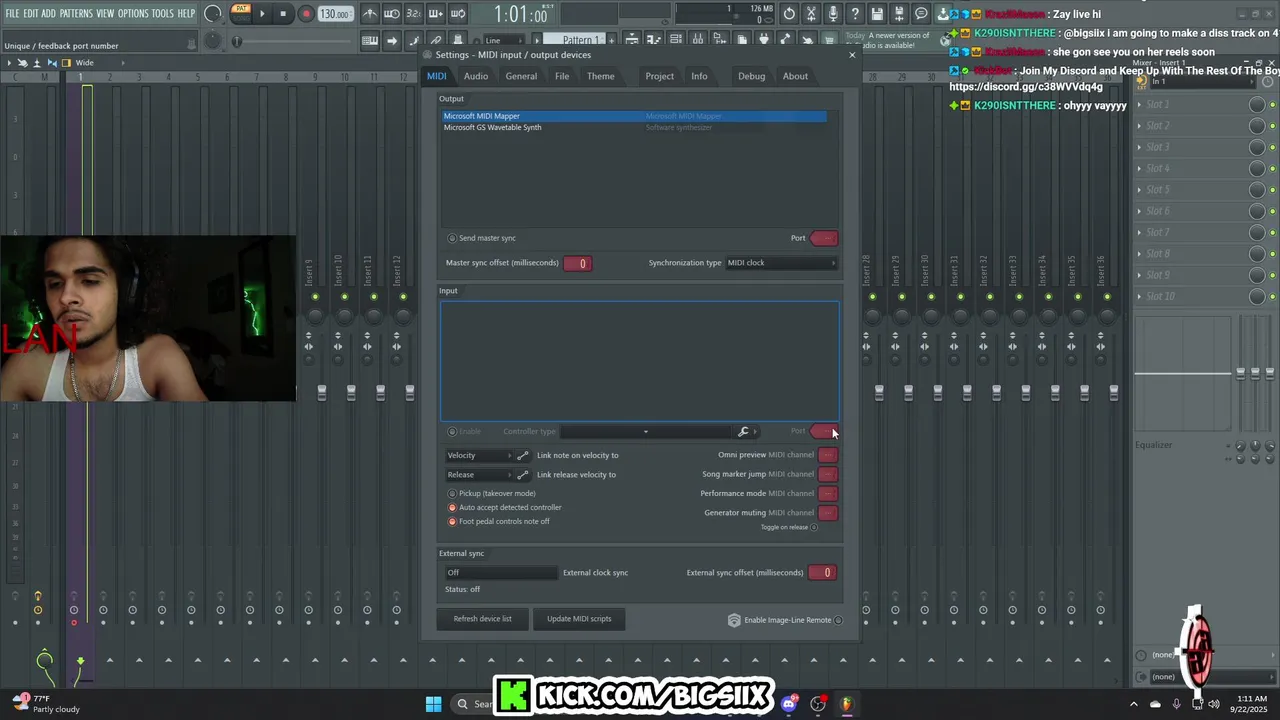
Task: Click the wrench icon beside Controller type
Action: tap(743, 432)
